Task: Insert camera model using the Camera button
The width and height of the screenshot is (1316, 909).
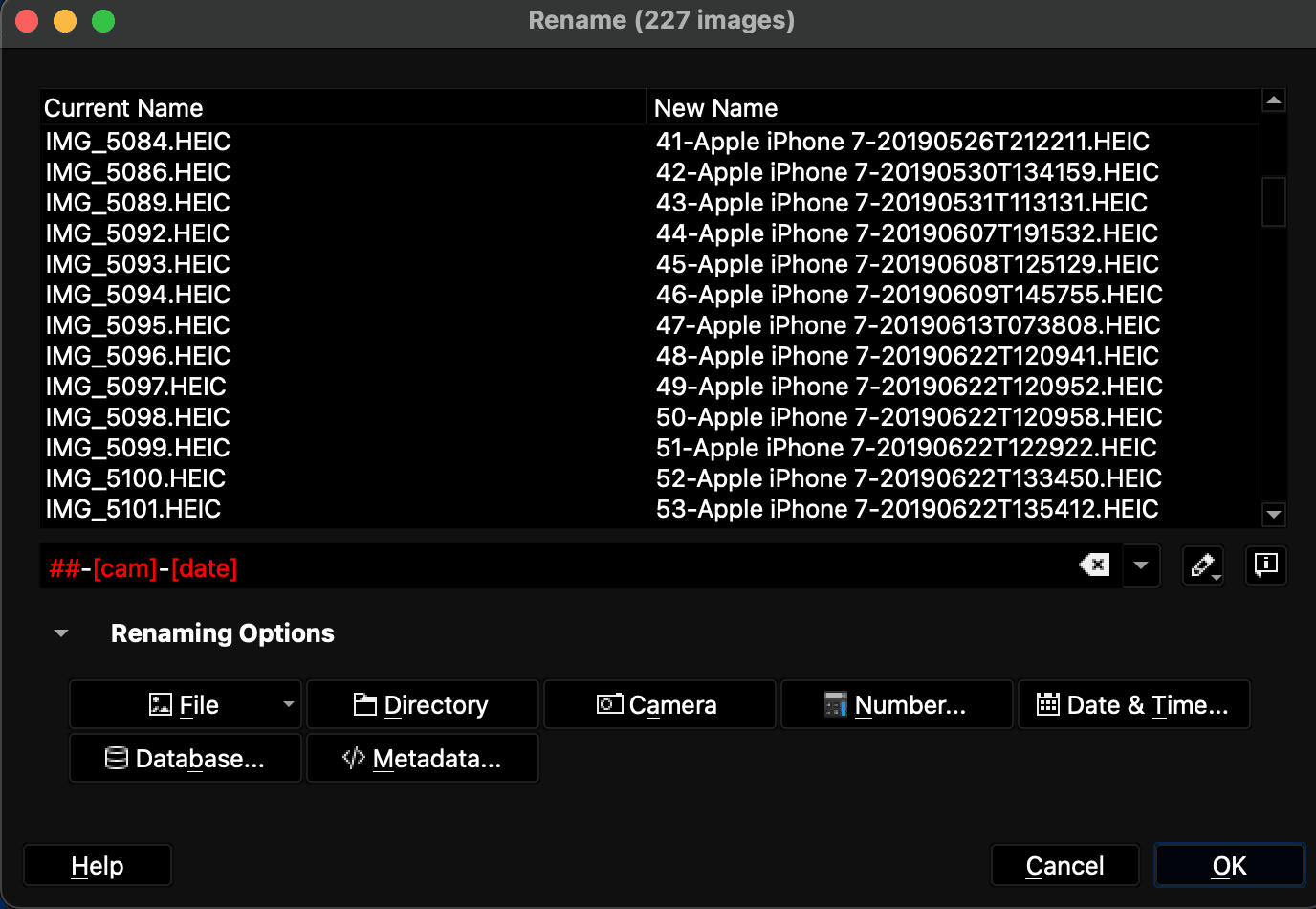Action: pyautogui.click(x=659, y=704)
